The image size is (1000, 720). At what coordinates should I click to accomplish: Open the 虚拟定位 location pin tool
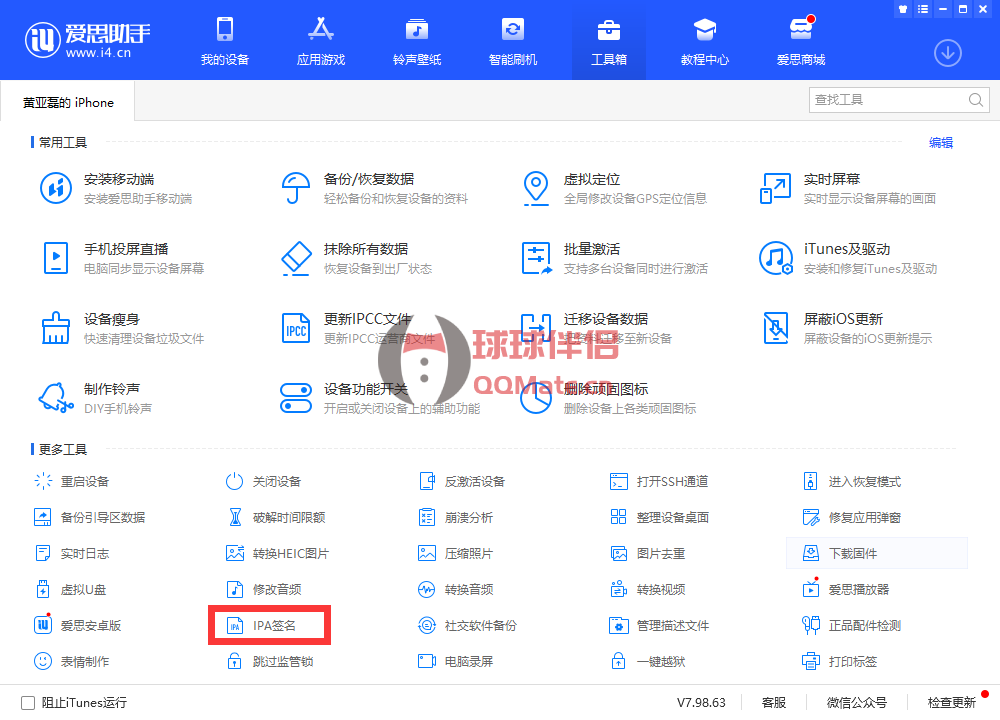click(x=537, y=188)
